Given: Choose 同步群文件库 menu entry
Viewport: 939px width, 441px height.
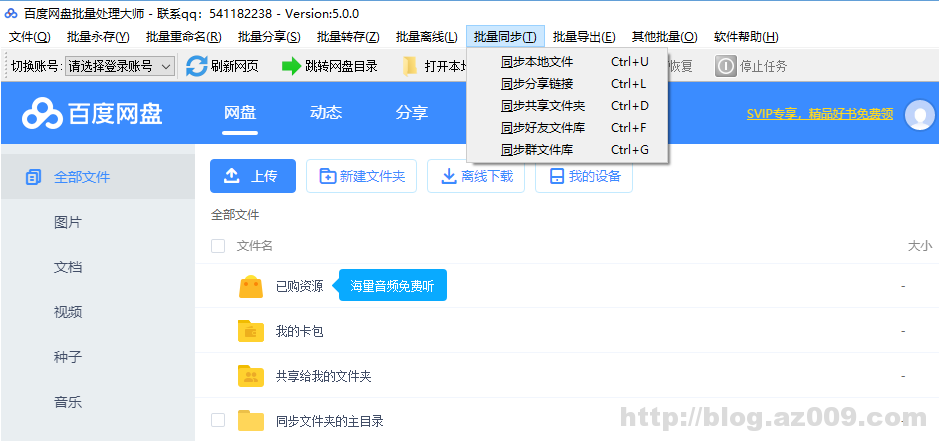Looking at the screenshot, I should coord(537,150).
